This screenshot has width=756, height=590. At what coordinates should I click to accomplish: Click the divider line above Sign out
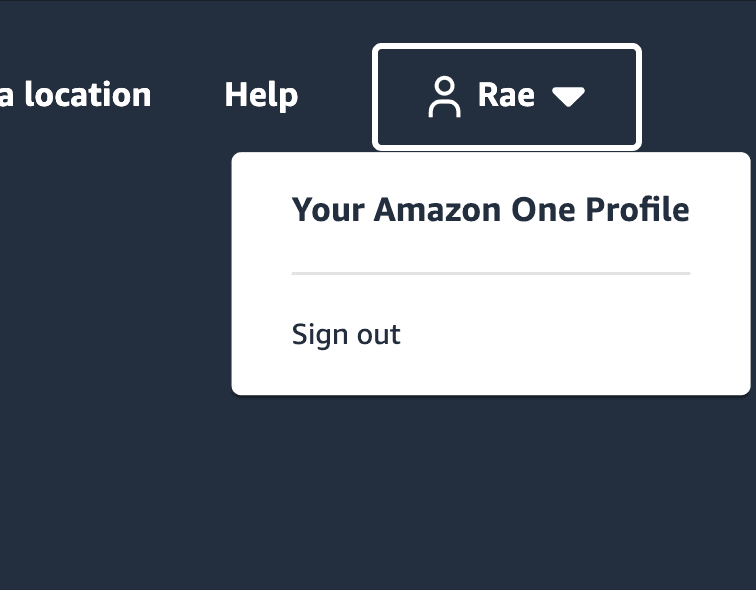[491, 273]
